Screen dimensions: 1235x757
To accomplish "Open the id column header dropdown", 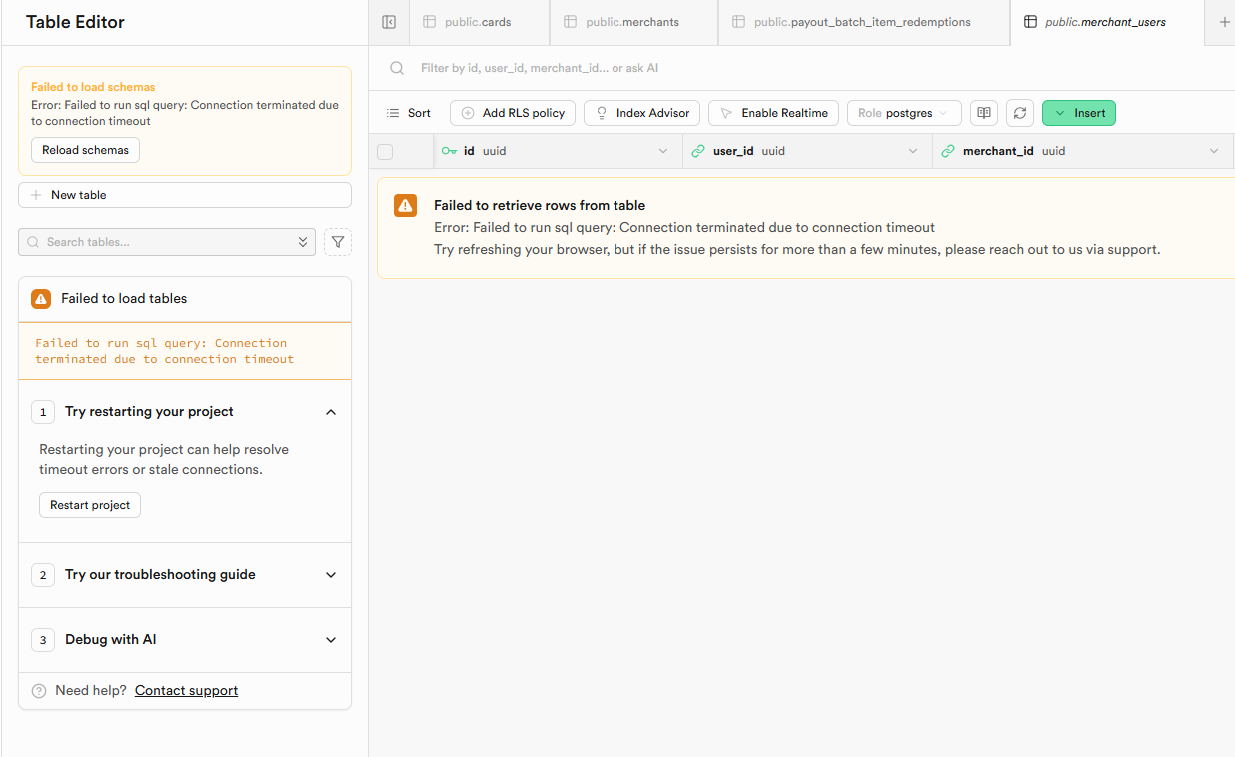I will [662, 152].
